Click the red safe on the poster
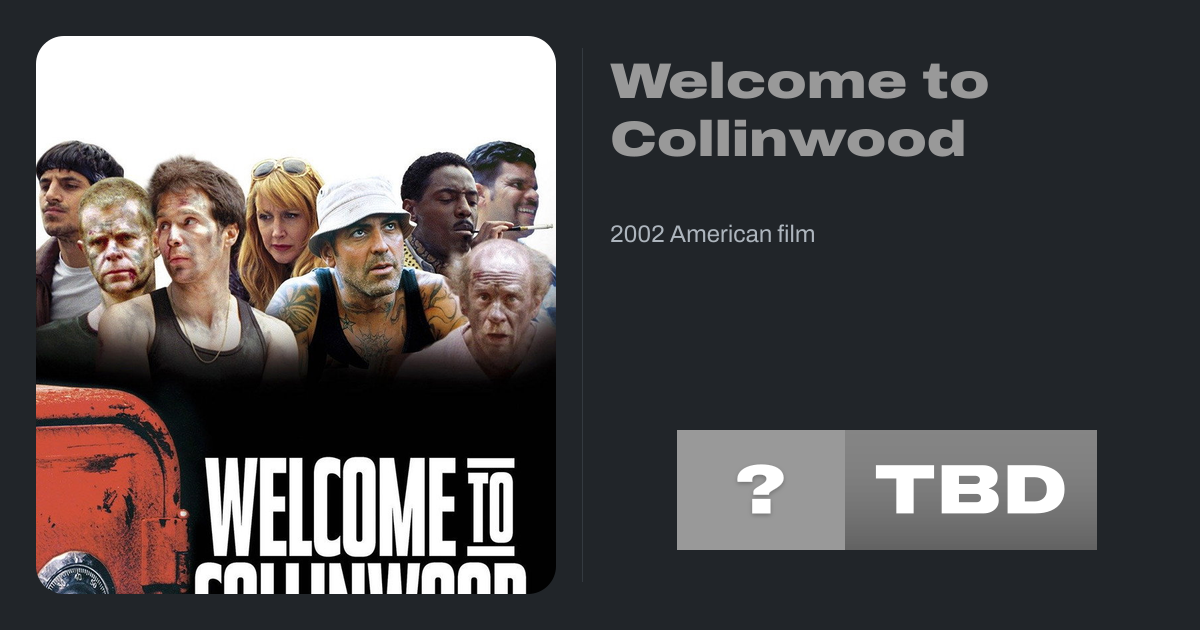 [x=108, y=490]
